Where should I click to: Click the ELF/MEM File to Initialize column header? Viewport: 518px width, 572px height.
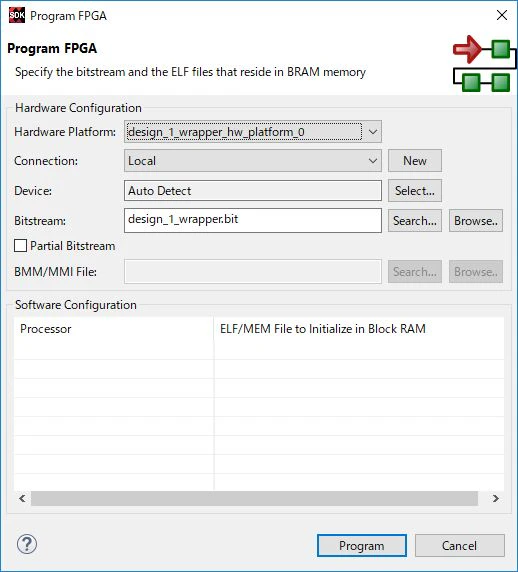click(x=359, y=329)
